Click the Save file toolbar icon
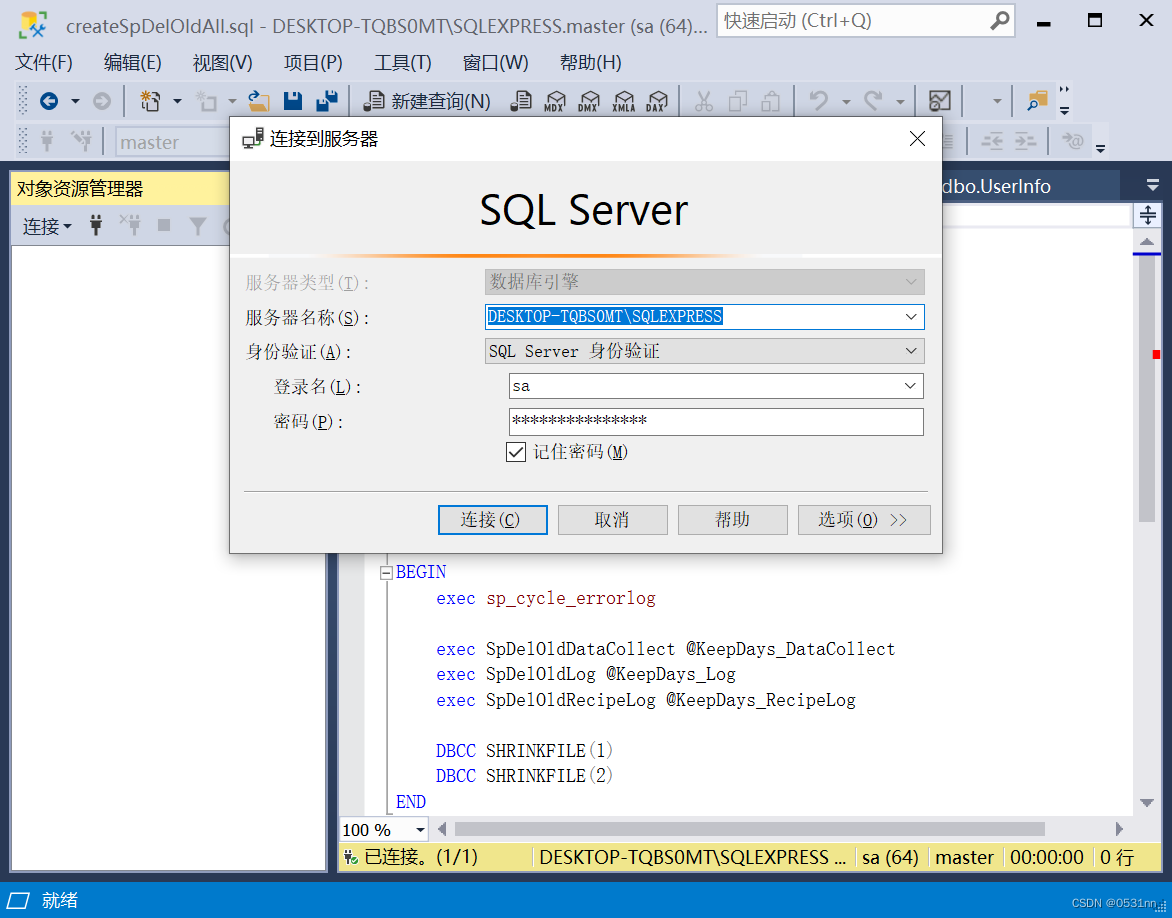This screenshot has height=918, width=1172. pos(291,100)
